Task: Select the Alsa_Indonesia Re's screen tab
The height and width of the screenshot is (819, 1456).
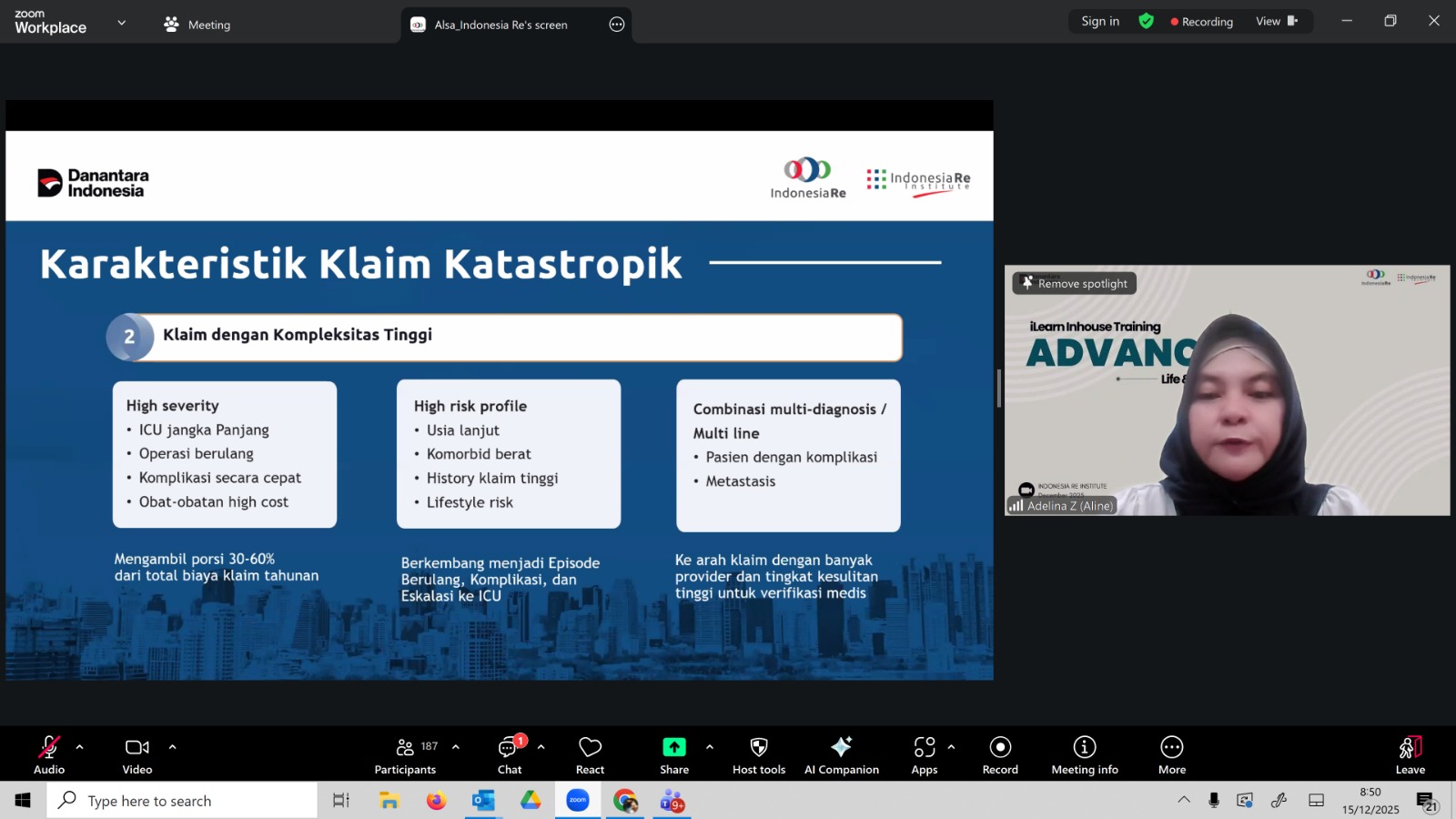Action: pyautogui.click(x=500, y=25)
